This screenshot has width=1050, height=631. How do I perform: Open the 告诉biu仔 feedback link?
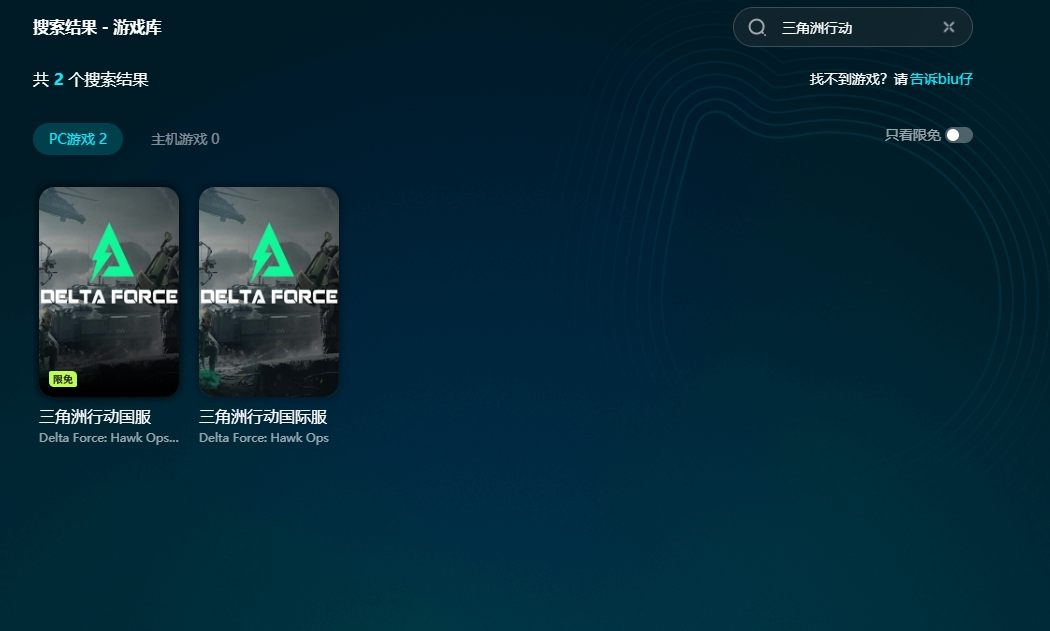coord(941,79)
